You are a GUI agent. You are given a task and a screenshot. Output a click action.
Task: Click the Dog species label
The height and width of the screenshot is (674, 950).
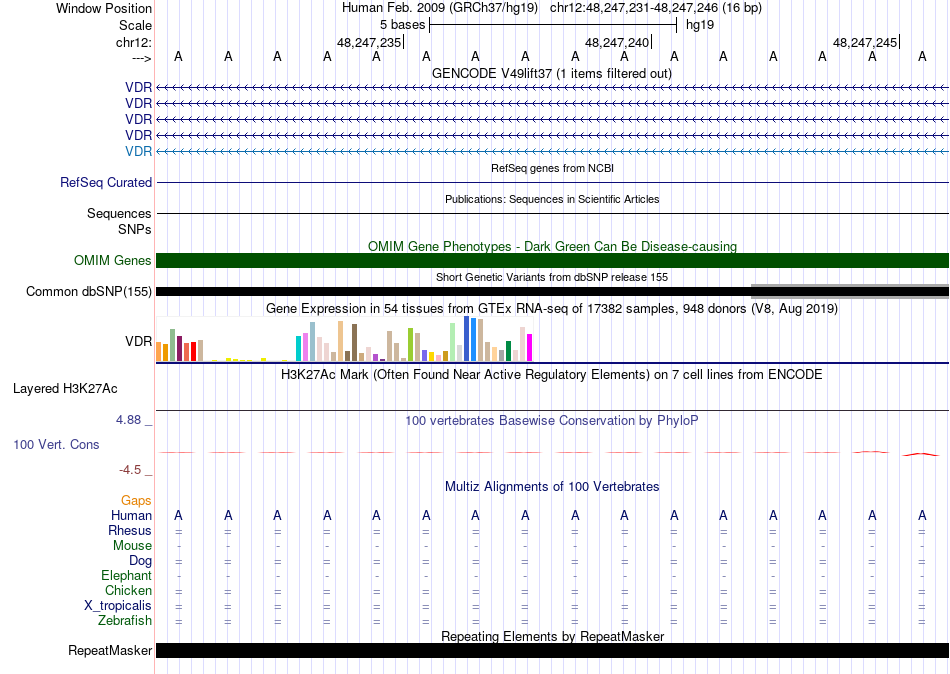tap(140, 561)
